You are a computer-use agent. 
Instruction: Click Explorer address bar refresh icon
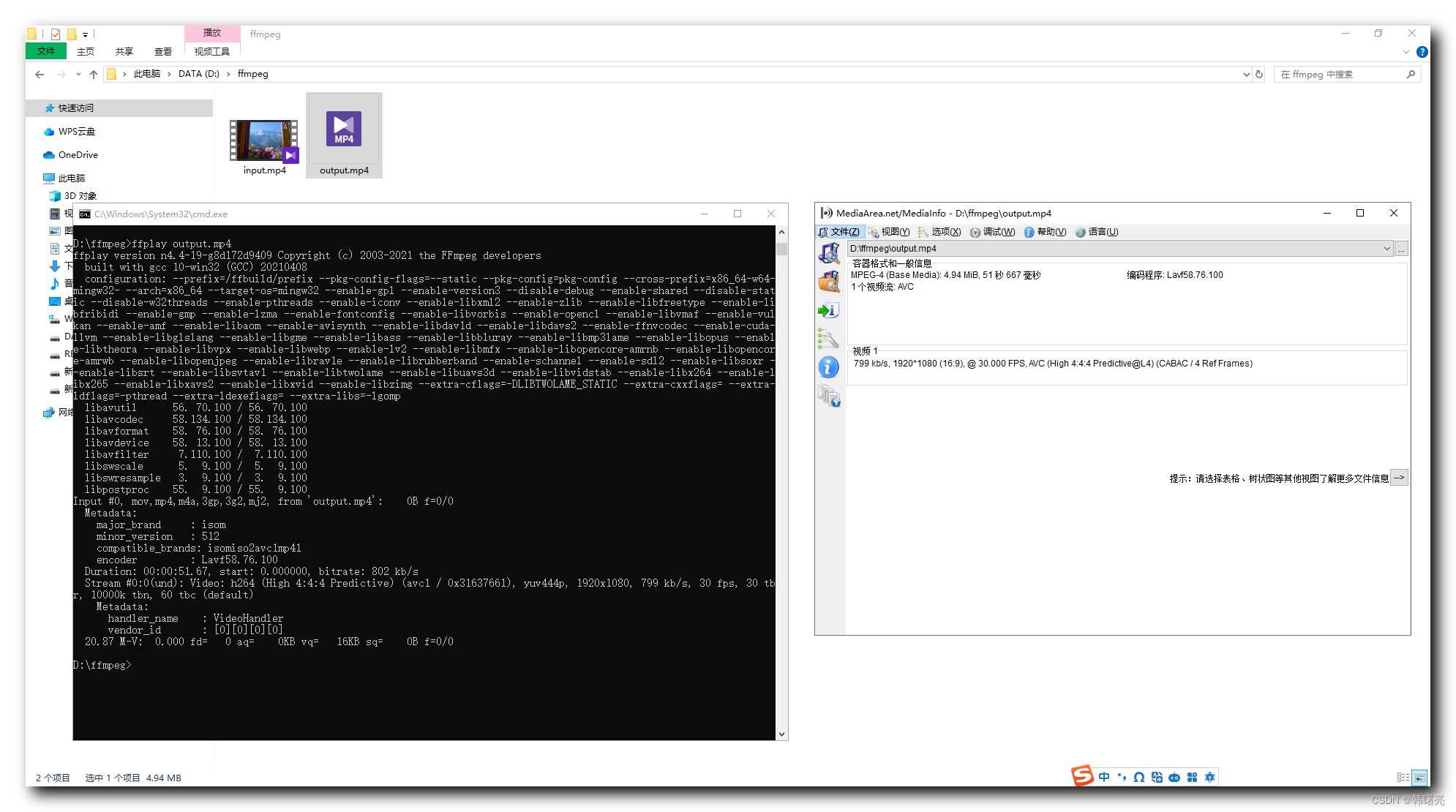point(1259,74)
